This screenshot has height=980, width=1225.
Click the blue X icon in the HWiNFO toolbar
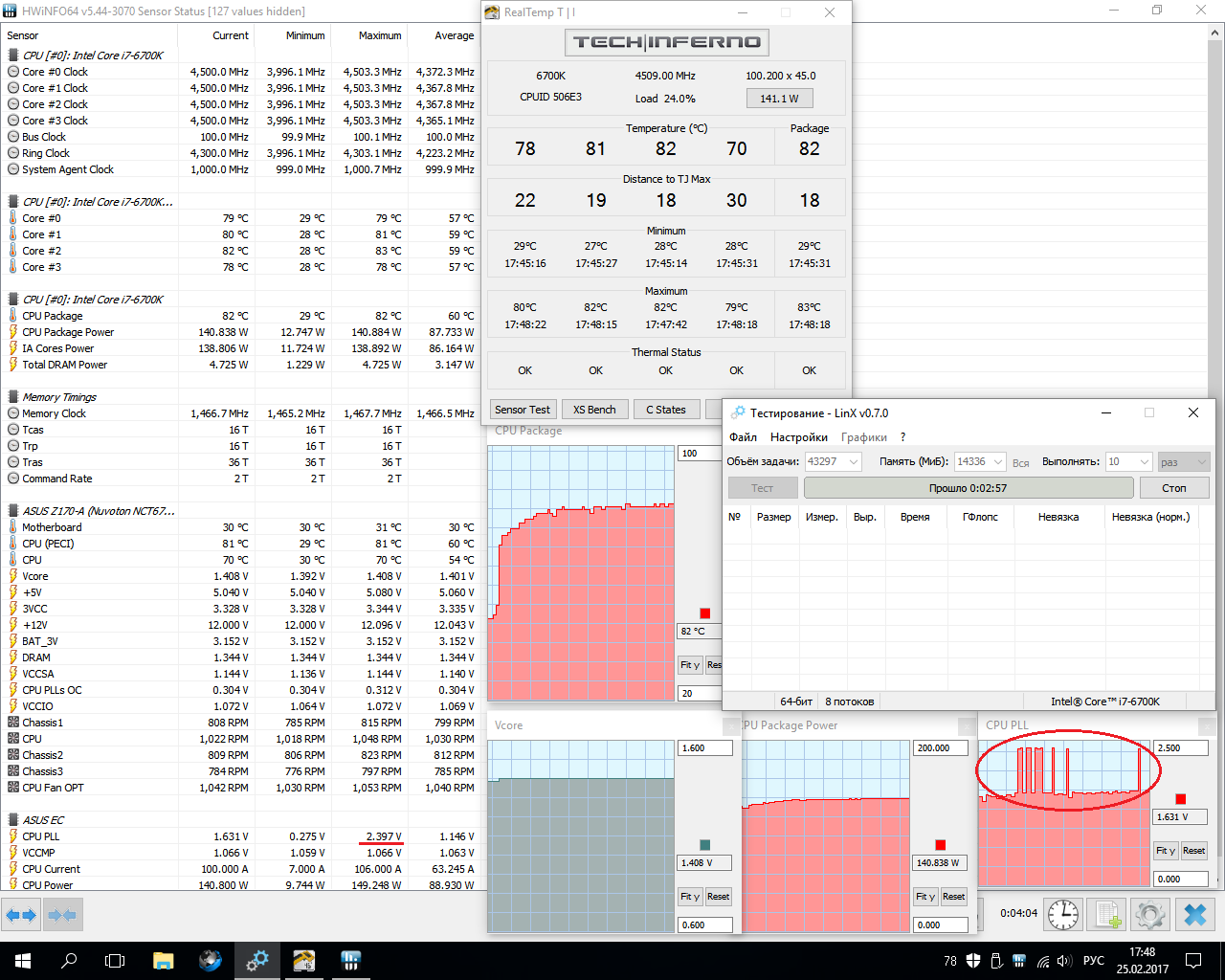1195,914
